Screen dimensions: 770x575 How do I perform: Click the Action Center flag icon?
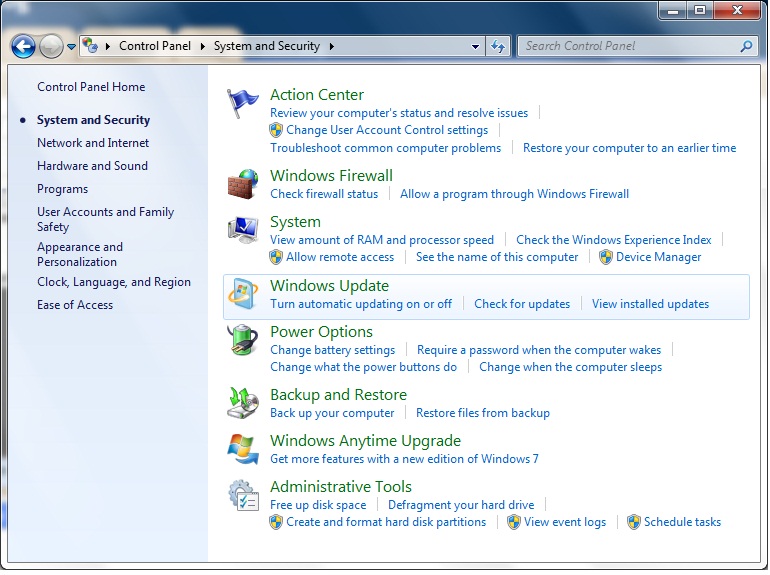[x=242, y=103]
